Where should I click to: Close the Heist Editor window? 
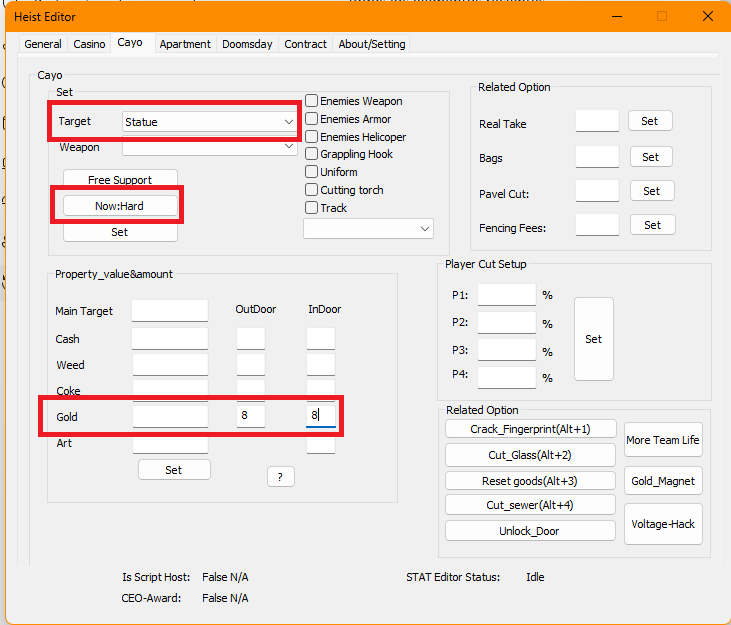point(708,16)
